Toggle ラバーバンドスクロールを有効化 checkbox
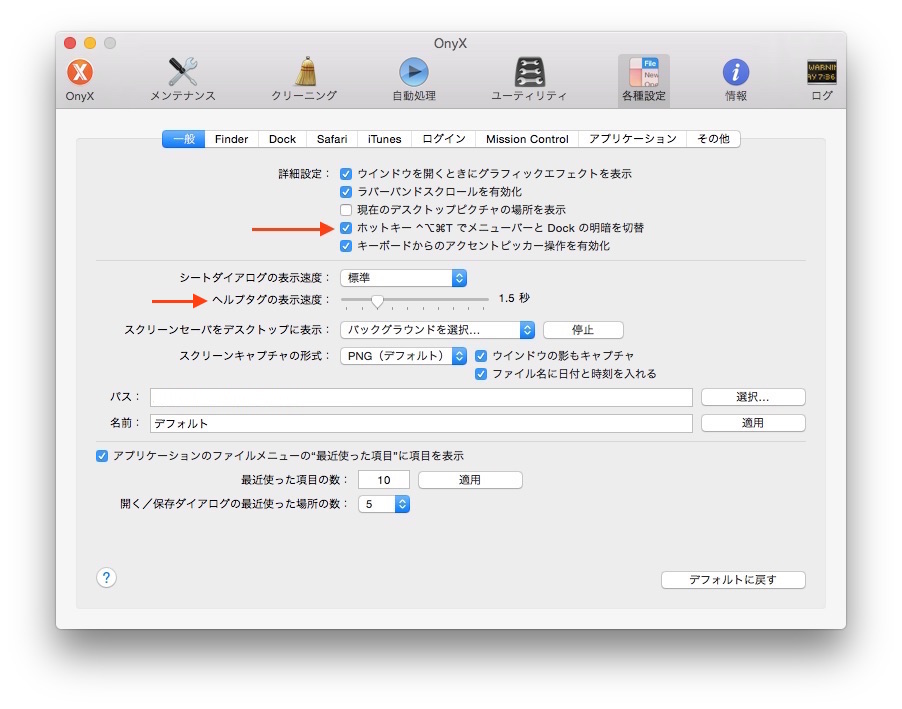The height and width of the screenshot is (709, 902). click(x=346, y=192)
